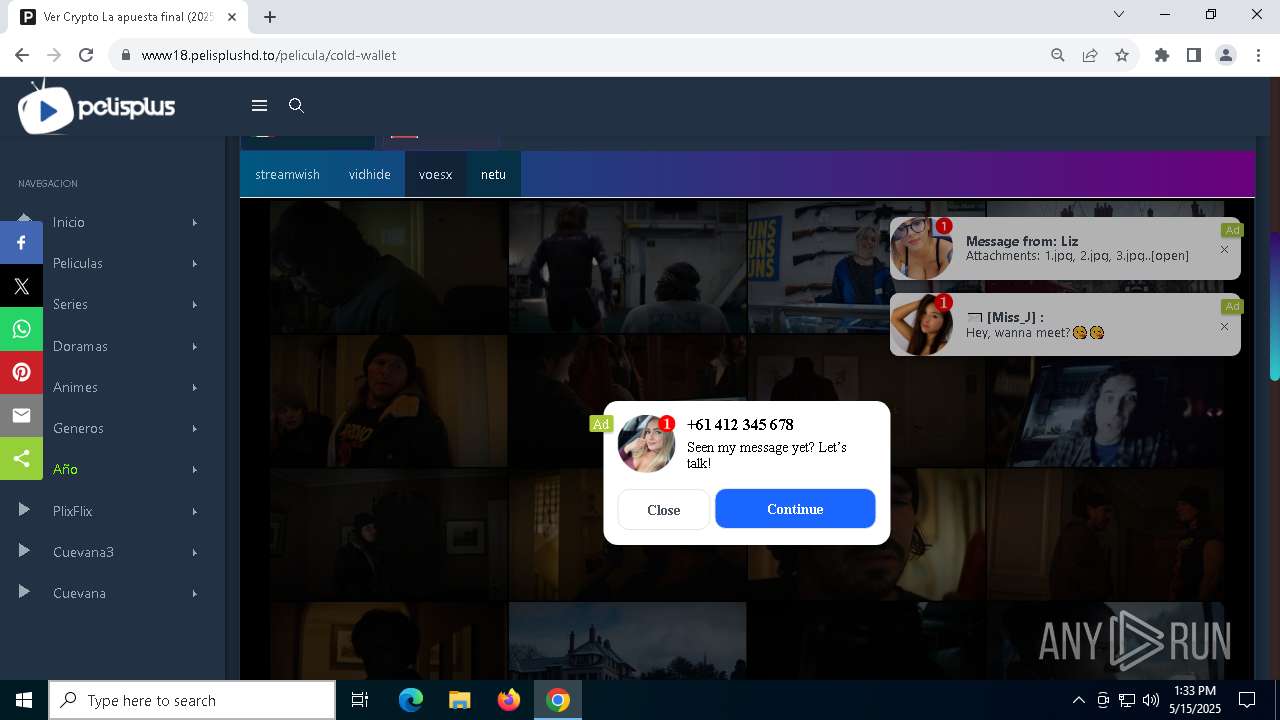The height and width of the screenshot is (720, 1280).
Task: Open Windows Start menu
Action: pos(24,700)
